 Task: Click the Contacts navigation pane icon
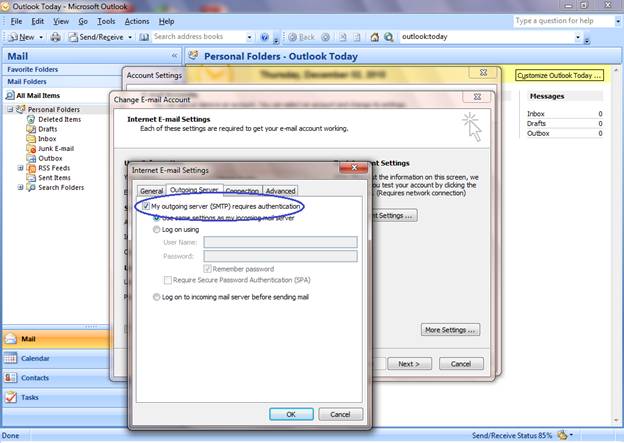coord(11,378)
